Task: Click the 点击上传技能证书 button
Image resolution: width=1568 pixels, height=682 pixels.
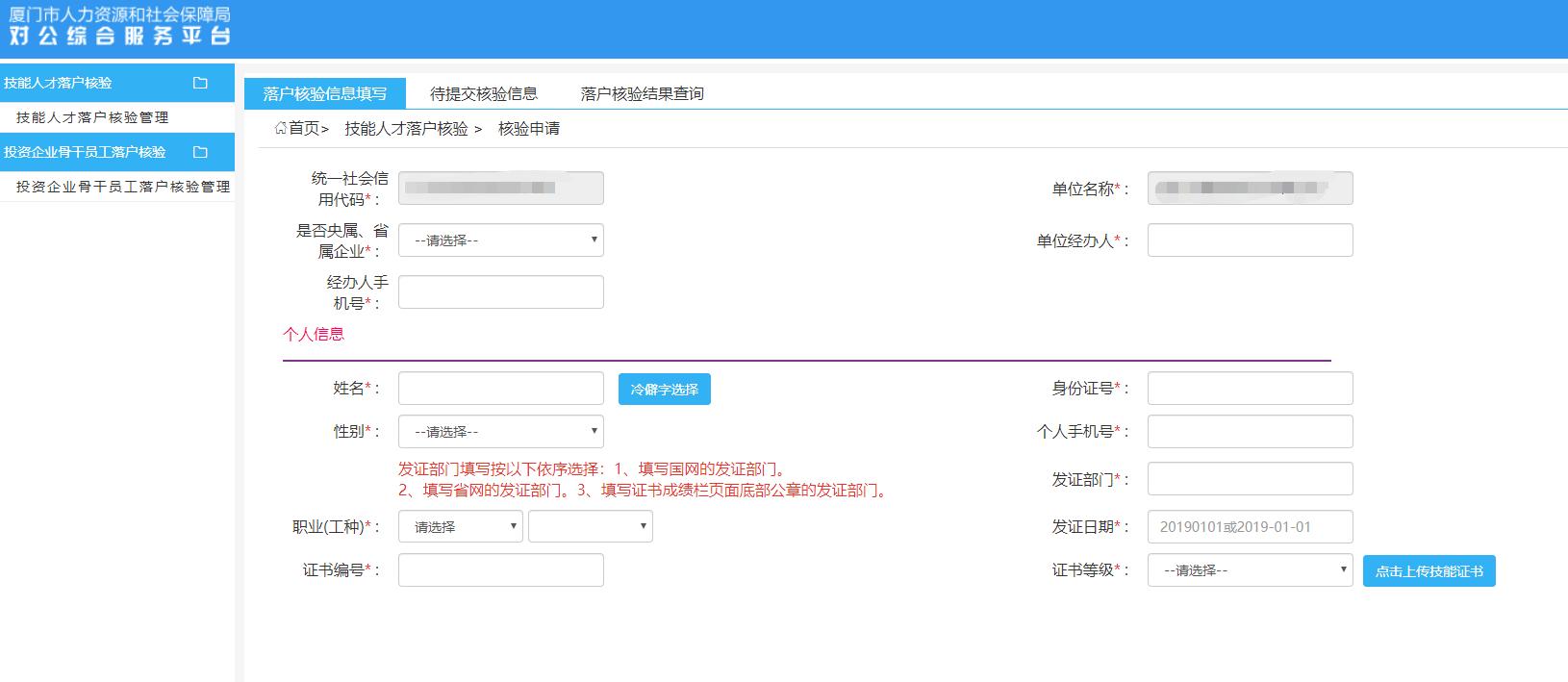Action: [x=1429, y=570]
